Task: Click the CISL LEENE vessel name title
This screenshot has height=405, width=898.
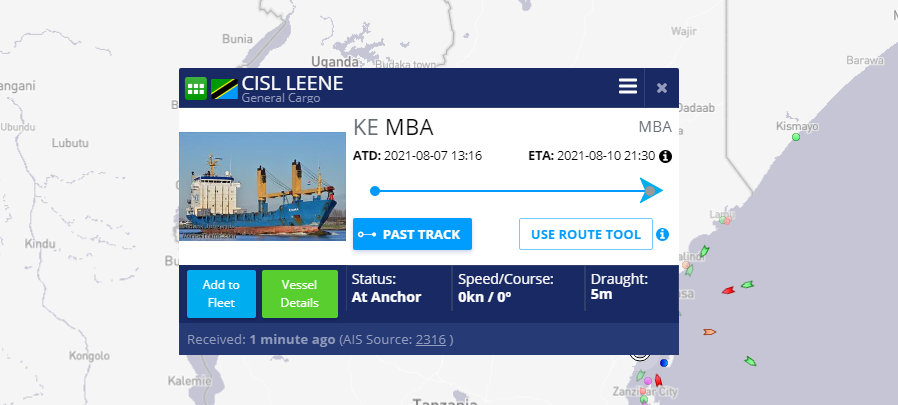Action: click(292, 83)
